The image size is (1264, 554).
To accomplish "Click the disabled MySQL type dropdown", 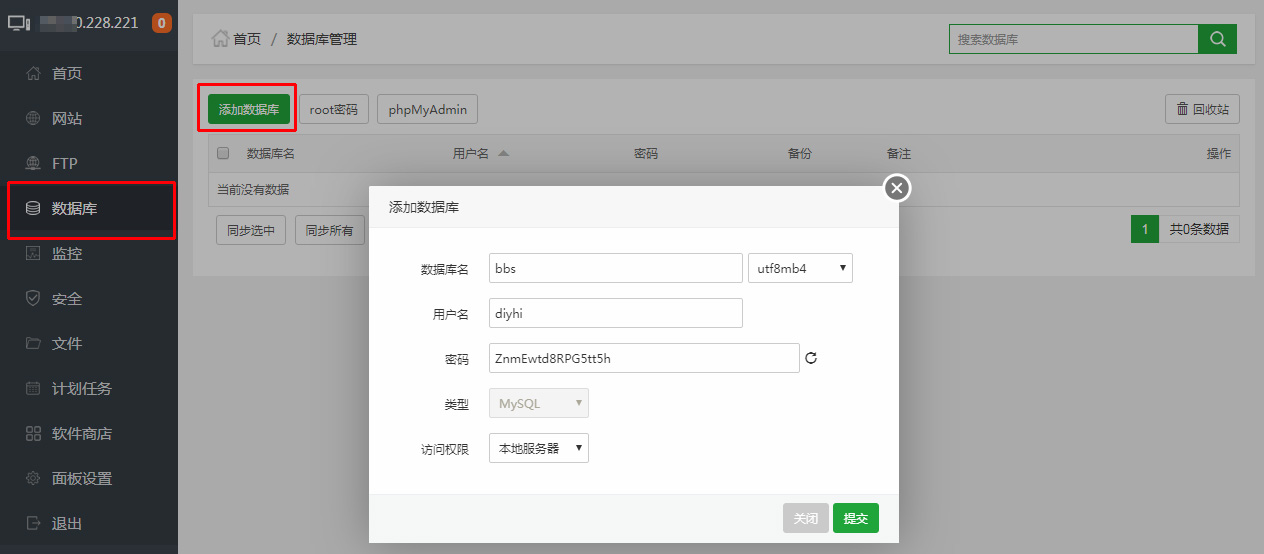I will pos(538,403).
